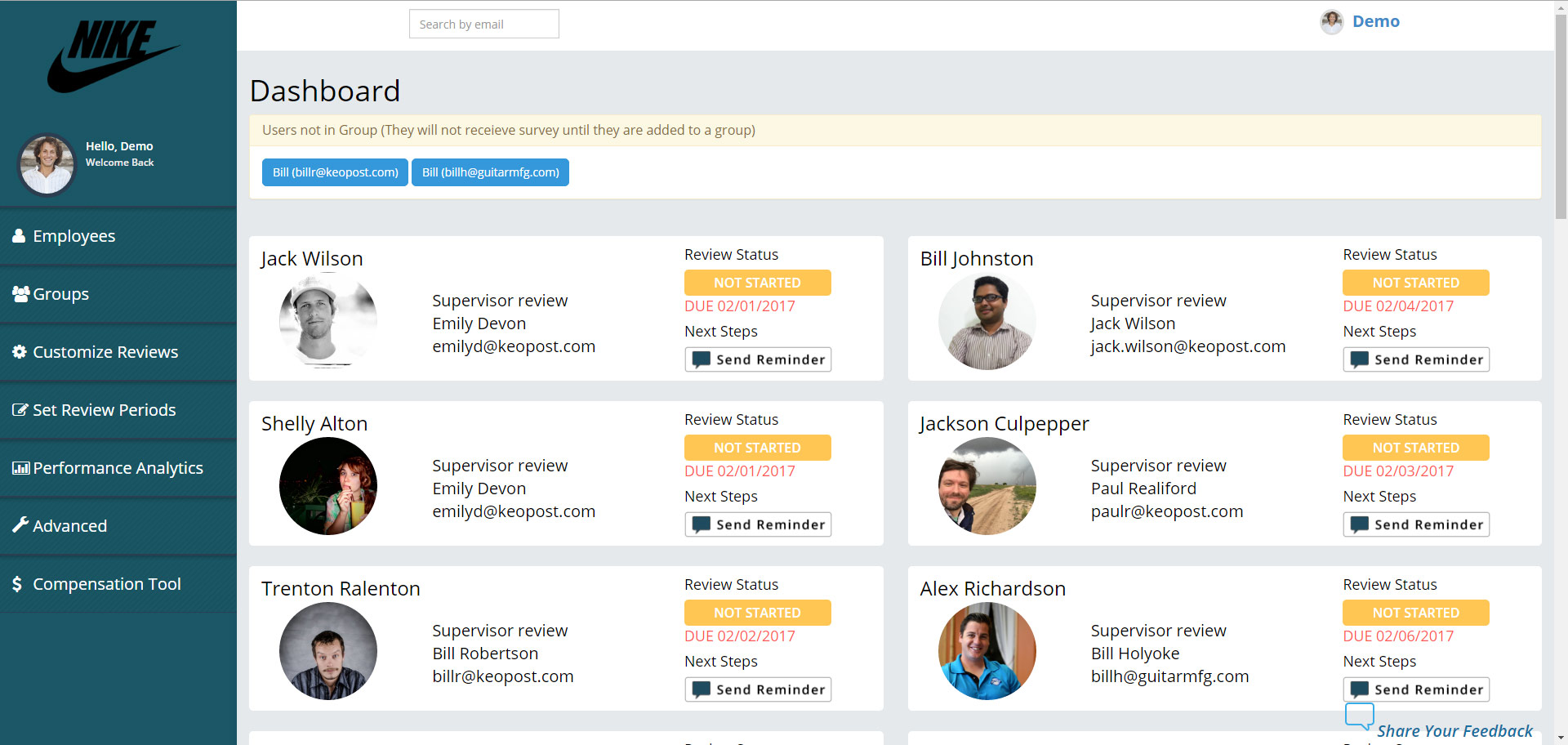Image resolution: width=1568 pixels, height=745 pixels.
Task: Click the Customize Reviews gear icon
Action: click(20, 352)
